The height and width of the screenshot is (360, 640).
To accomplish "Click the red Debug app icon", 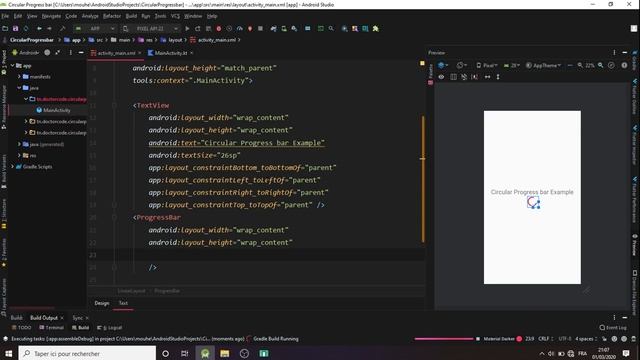I will pyautogui.click(x=219, y=29).
